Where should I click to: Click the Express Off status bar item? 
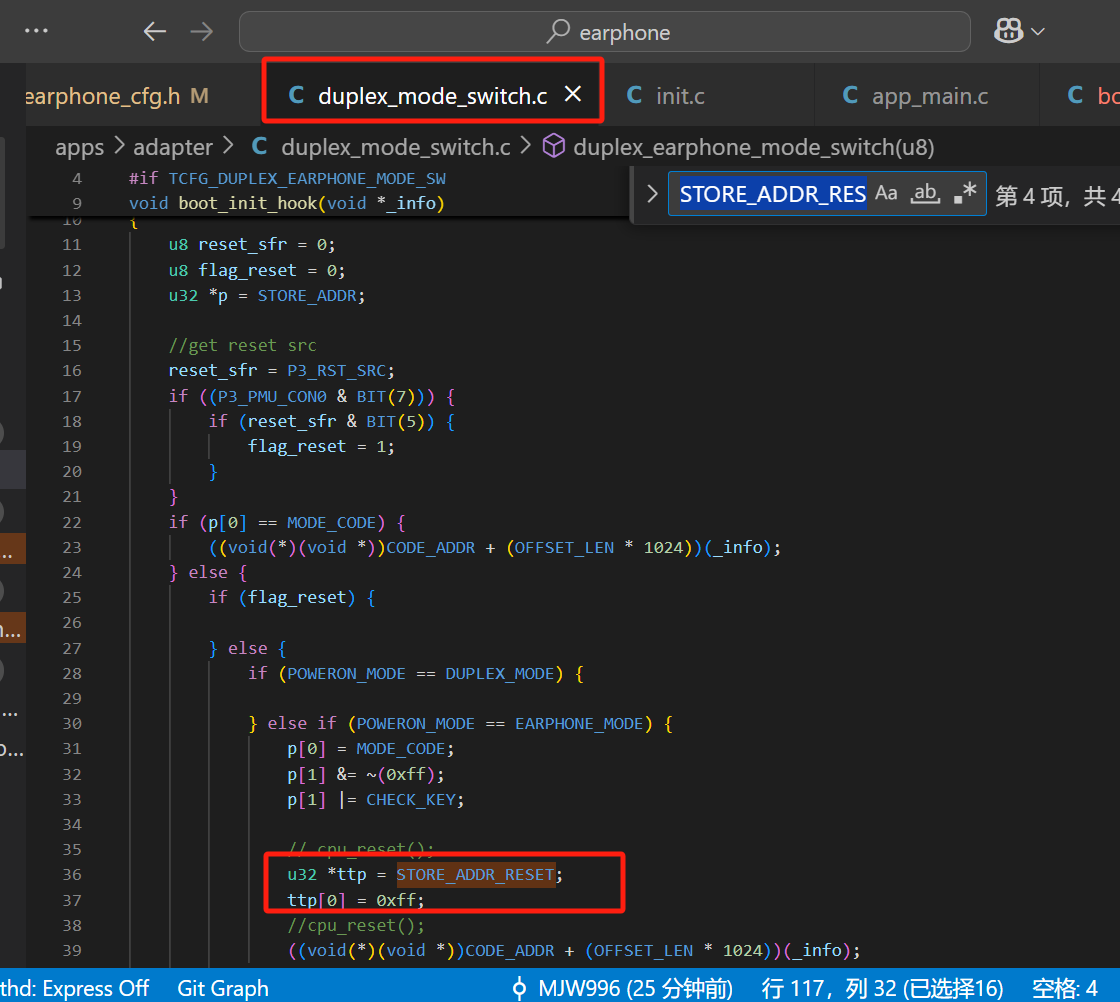74,988
